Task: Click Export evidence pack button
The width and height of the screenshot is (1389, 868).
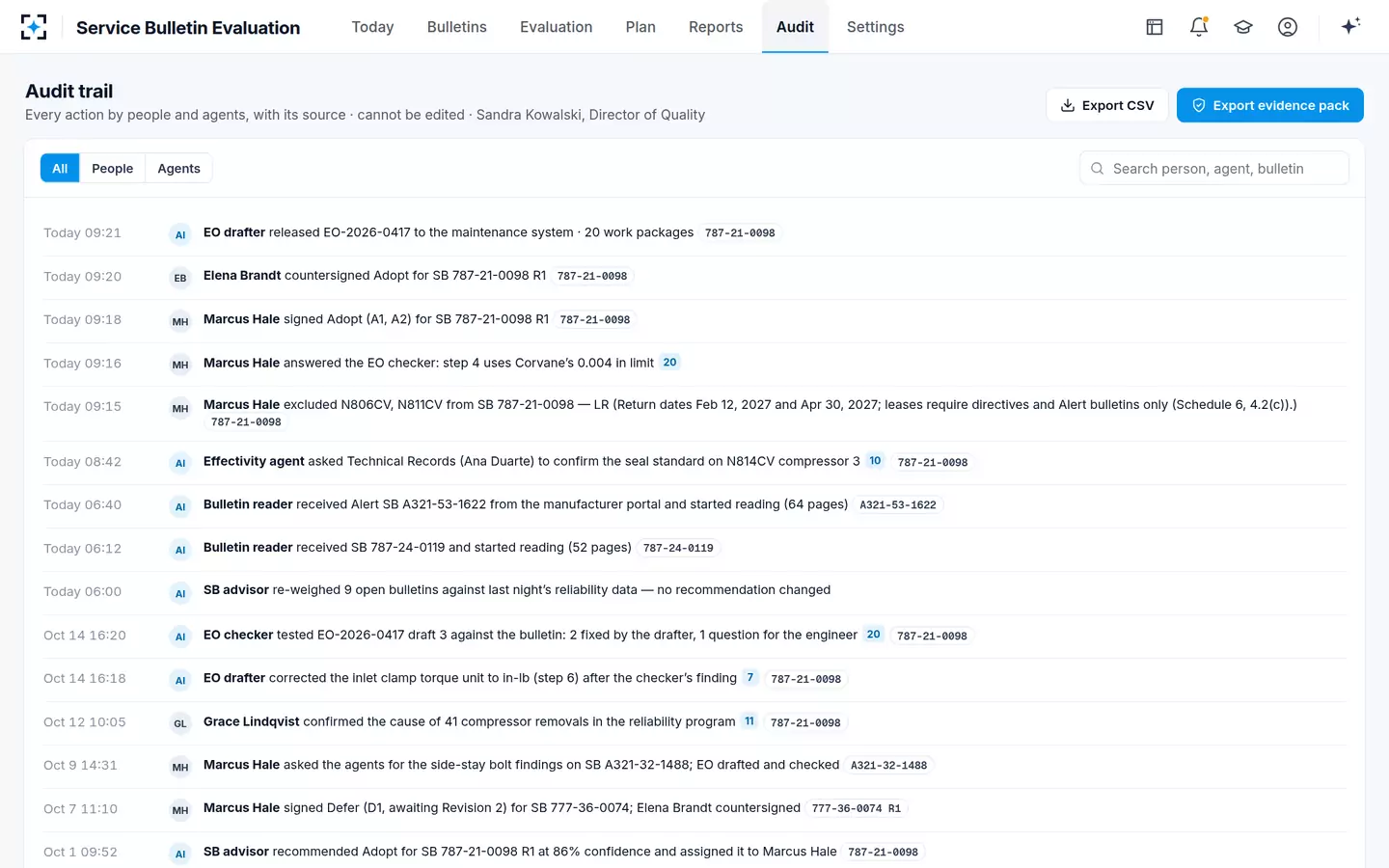Action: pyautogui.click(x=1270, y=105)
